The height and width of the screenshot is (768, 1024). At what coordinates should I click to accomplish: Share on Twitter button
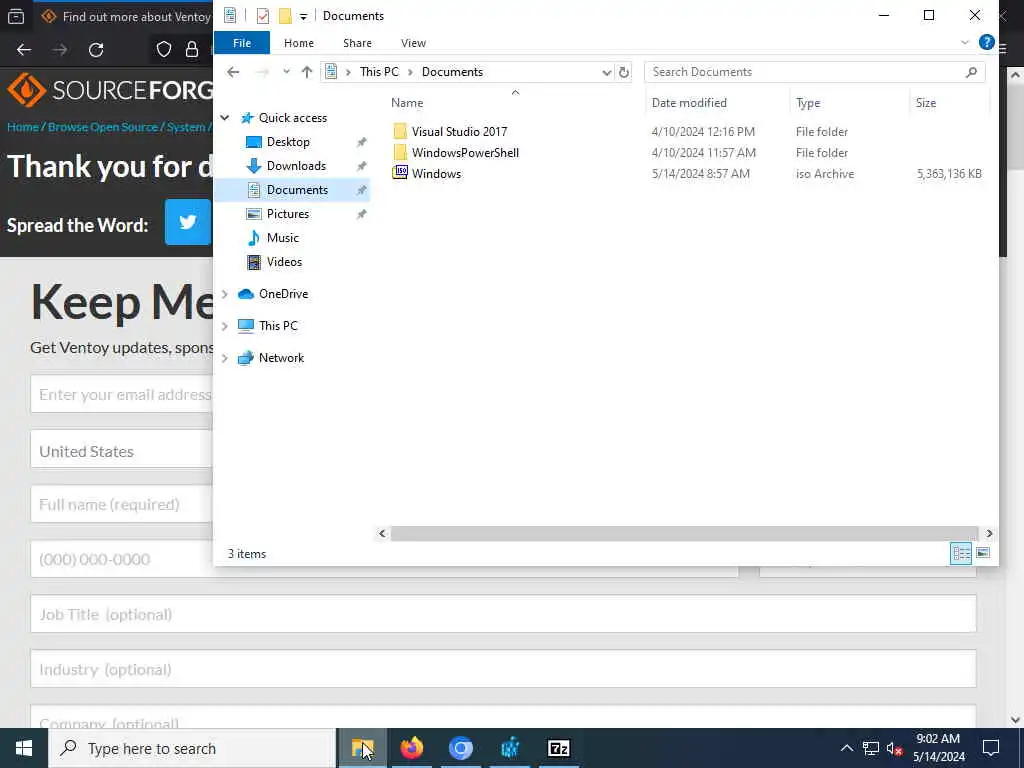pos(188,222)
